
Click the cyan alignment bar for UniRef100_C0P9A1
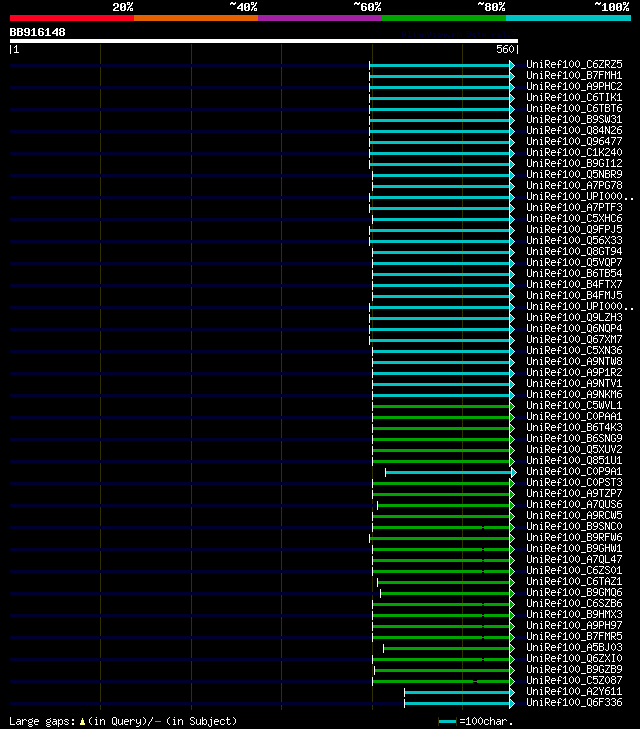[448, 472]
